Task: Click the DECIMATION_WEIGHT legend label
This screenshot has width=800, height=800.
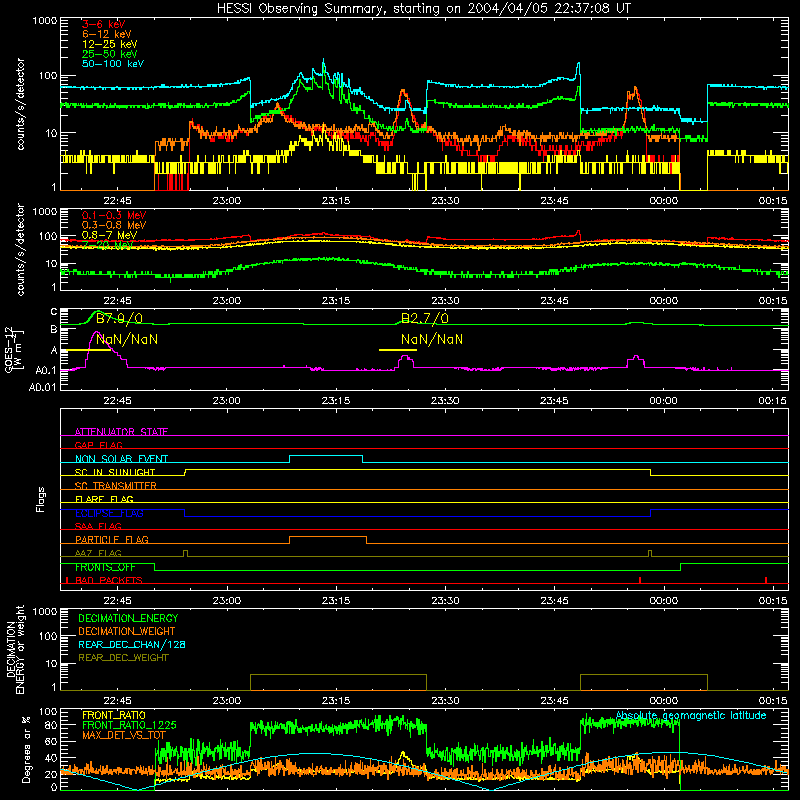Action: tap(127, 631)
